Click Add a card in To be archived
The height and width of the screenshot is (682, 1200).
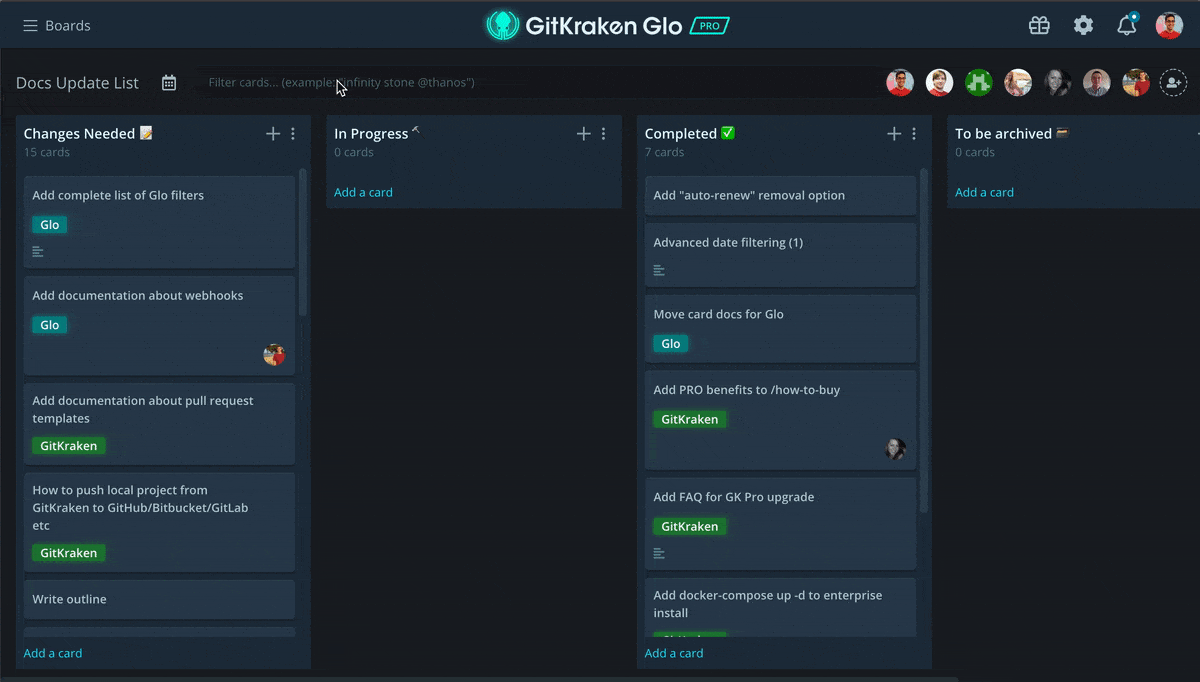coord(984,192)
